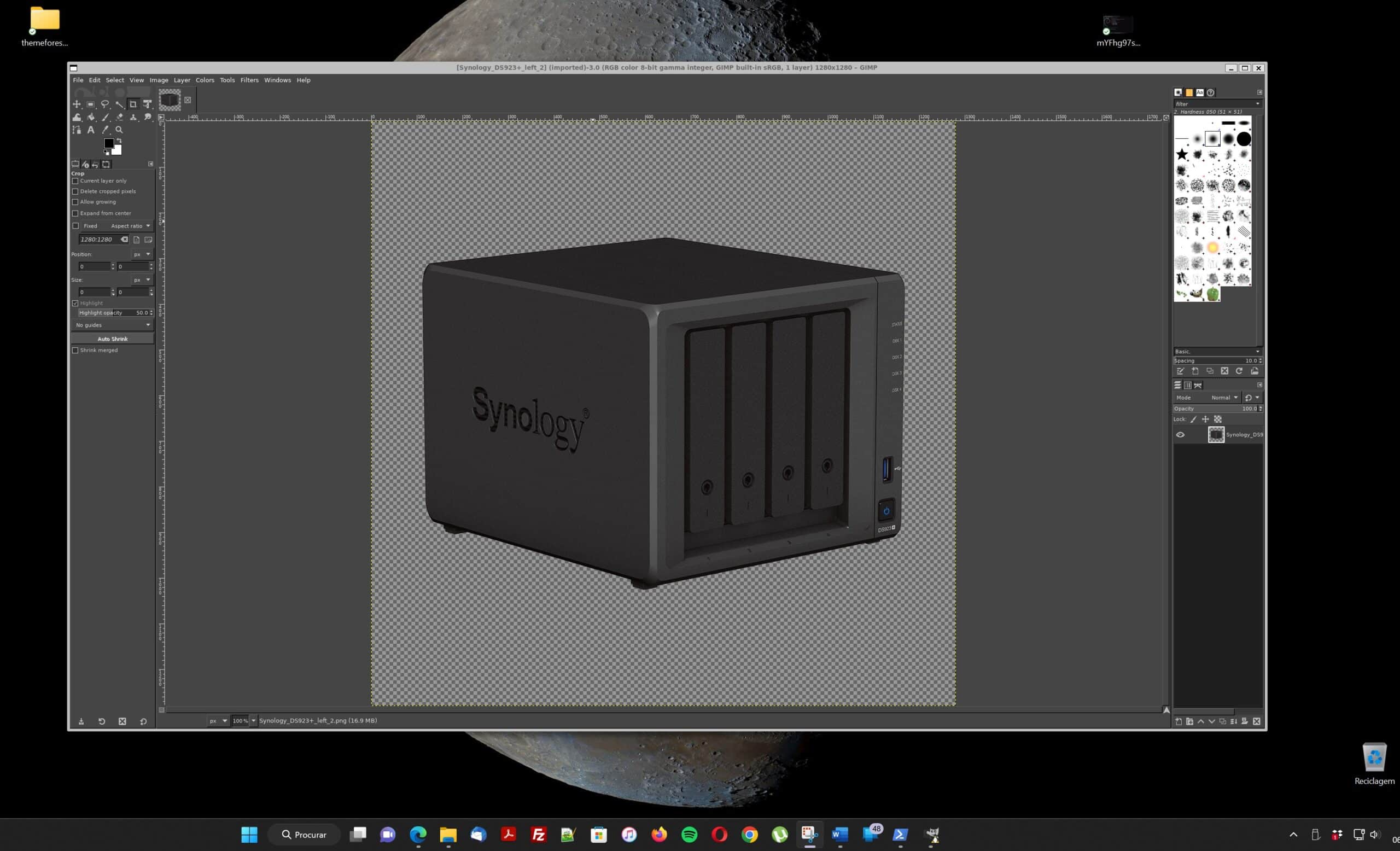Toggle the Highlight checkbox
This screenshot has height=851, width=1400.
75,304
